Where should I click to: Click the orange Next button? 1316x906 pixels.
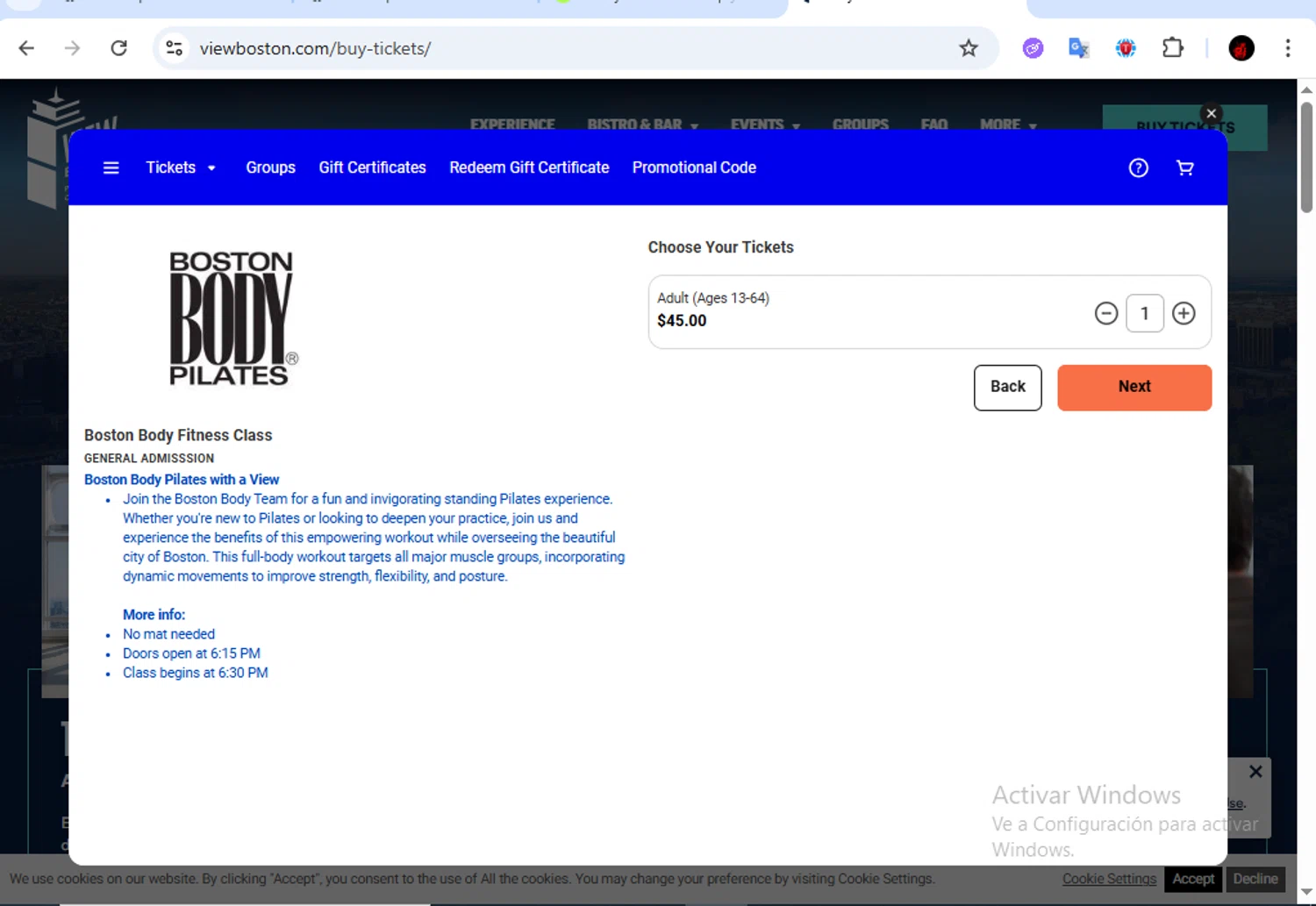(x=1134, y=388)
